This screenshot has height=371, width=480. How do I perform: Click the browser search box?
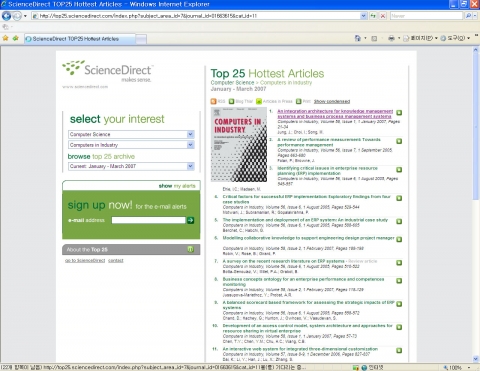click(426, 16)
